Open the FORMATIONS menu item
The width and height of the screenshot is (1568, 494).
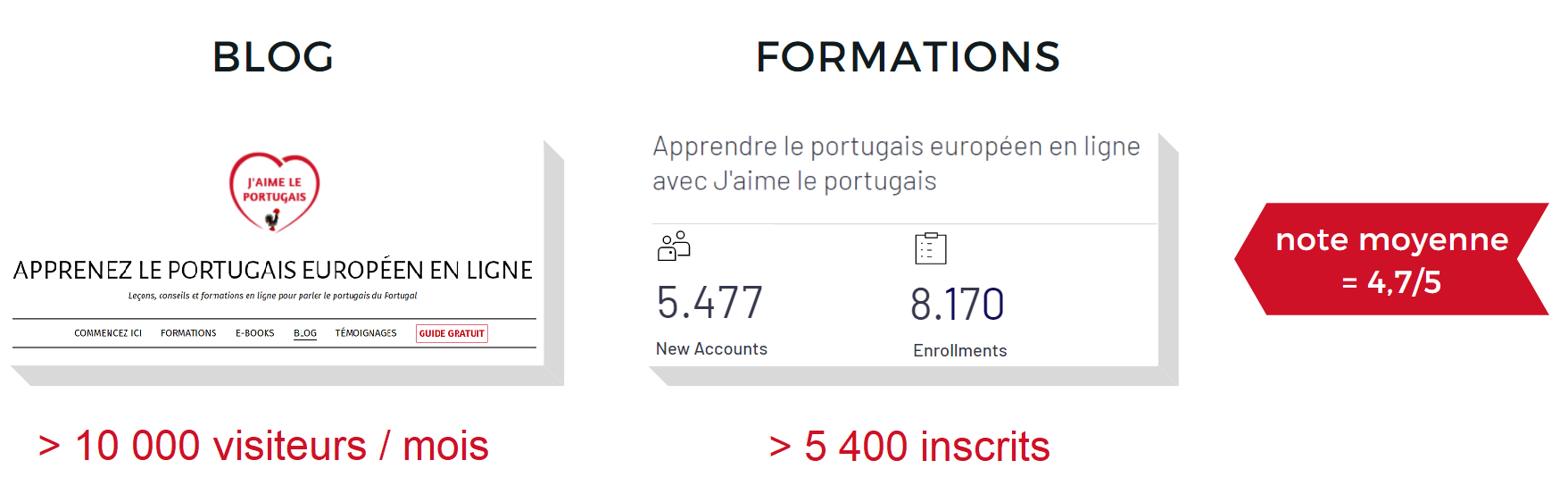tap(188, 333)
